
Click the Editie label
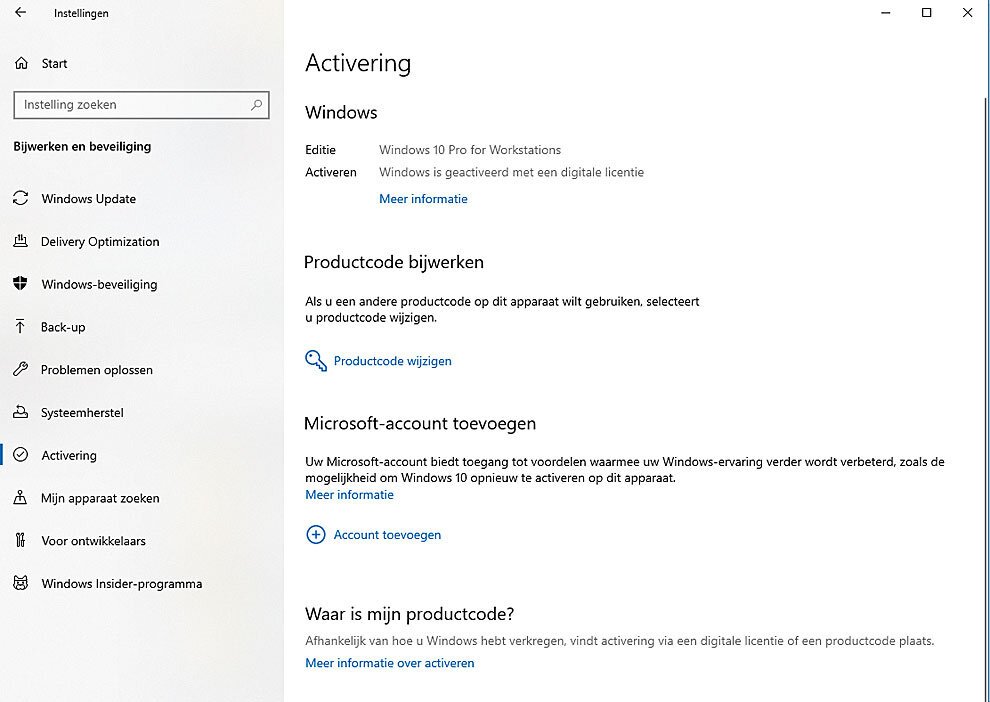pyautogui.click(x=320, y=150)
